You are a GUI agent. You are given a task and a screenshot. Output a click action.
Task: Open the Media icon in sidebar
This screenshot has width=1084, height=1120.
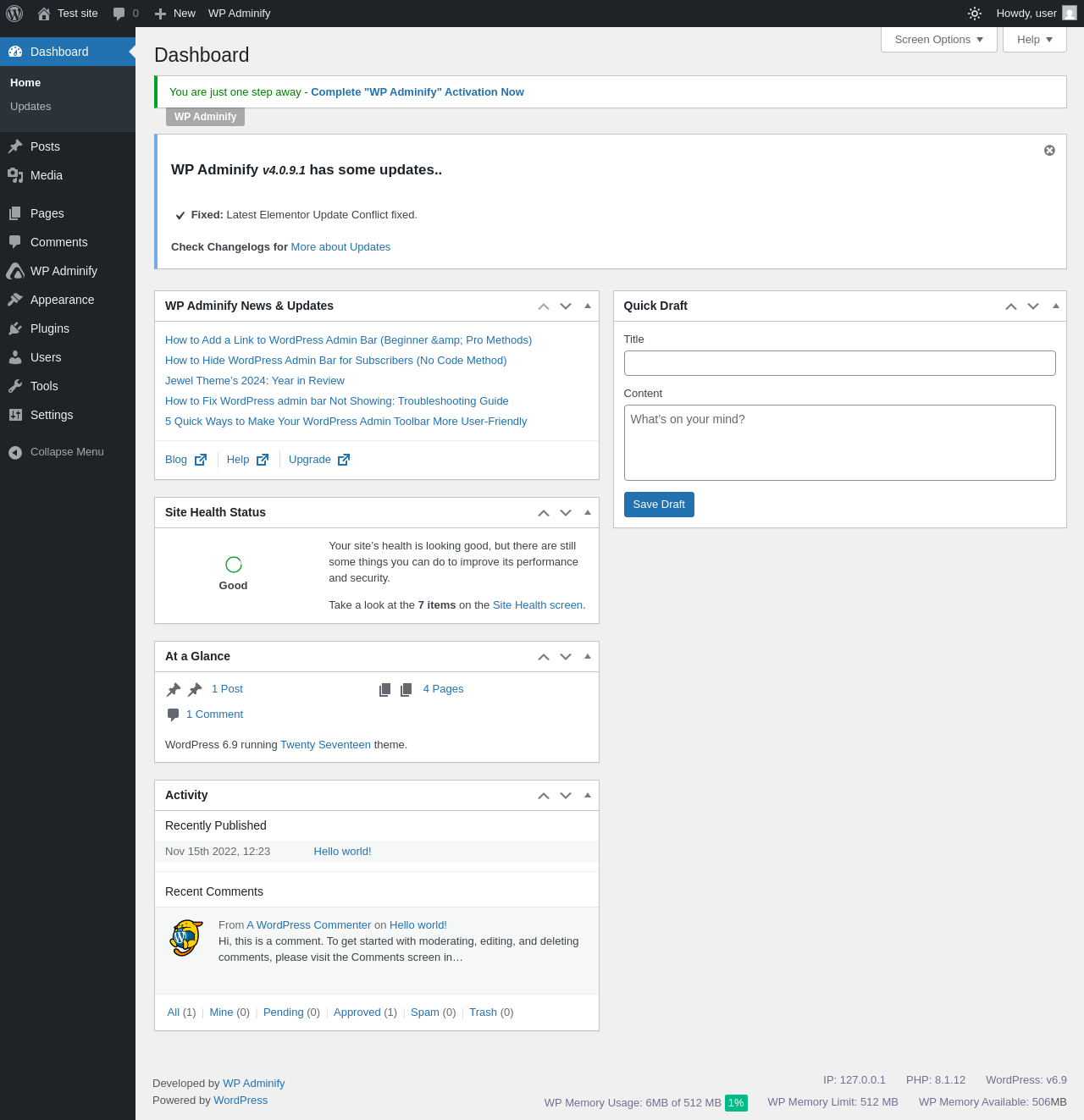tap(15, 175)
